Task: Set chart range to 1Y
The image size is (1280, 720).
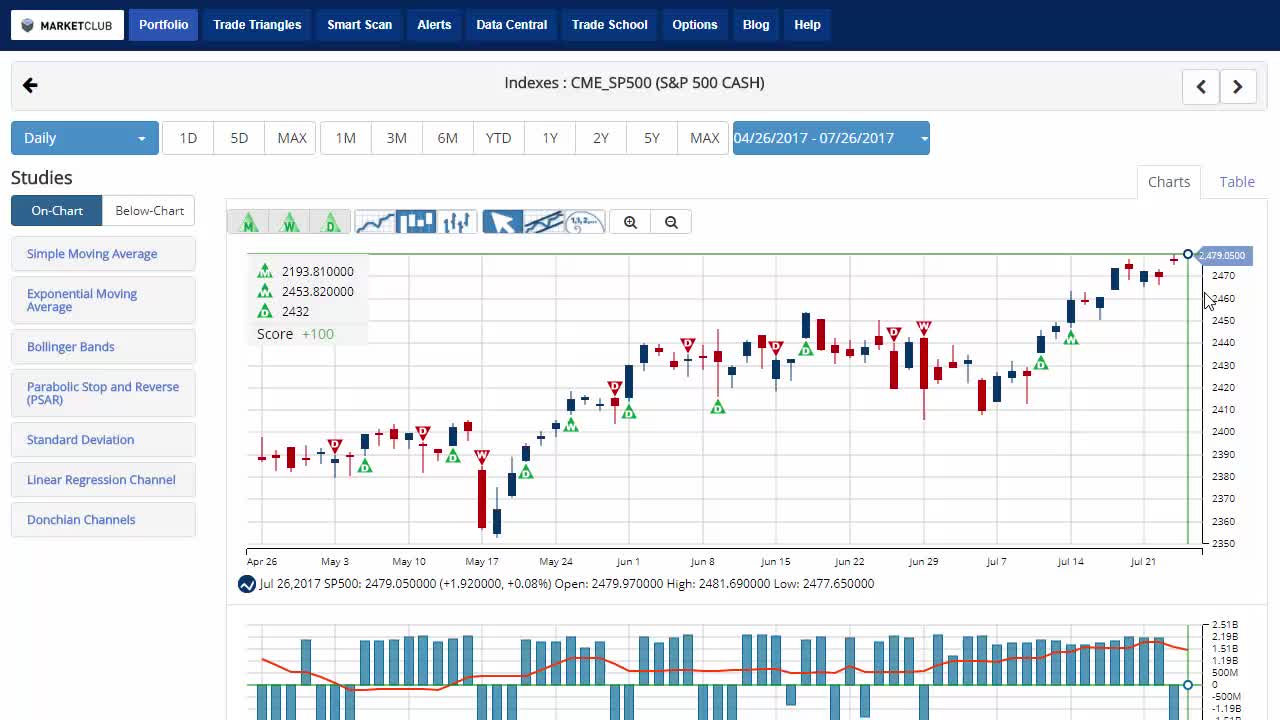Action: 550,138
